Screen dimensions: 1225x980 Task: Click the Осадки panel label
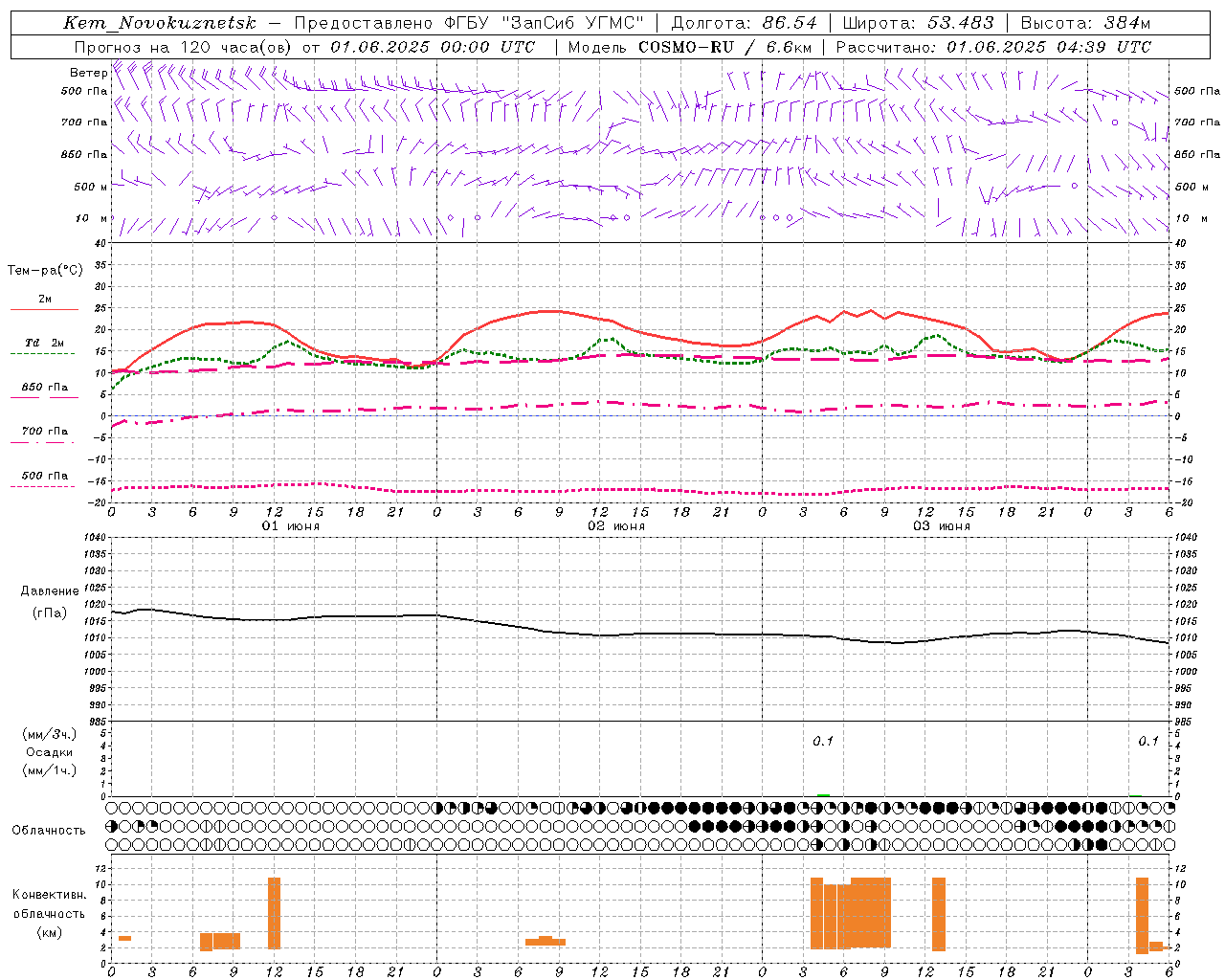49,752
